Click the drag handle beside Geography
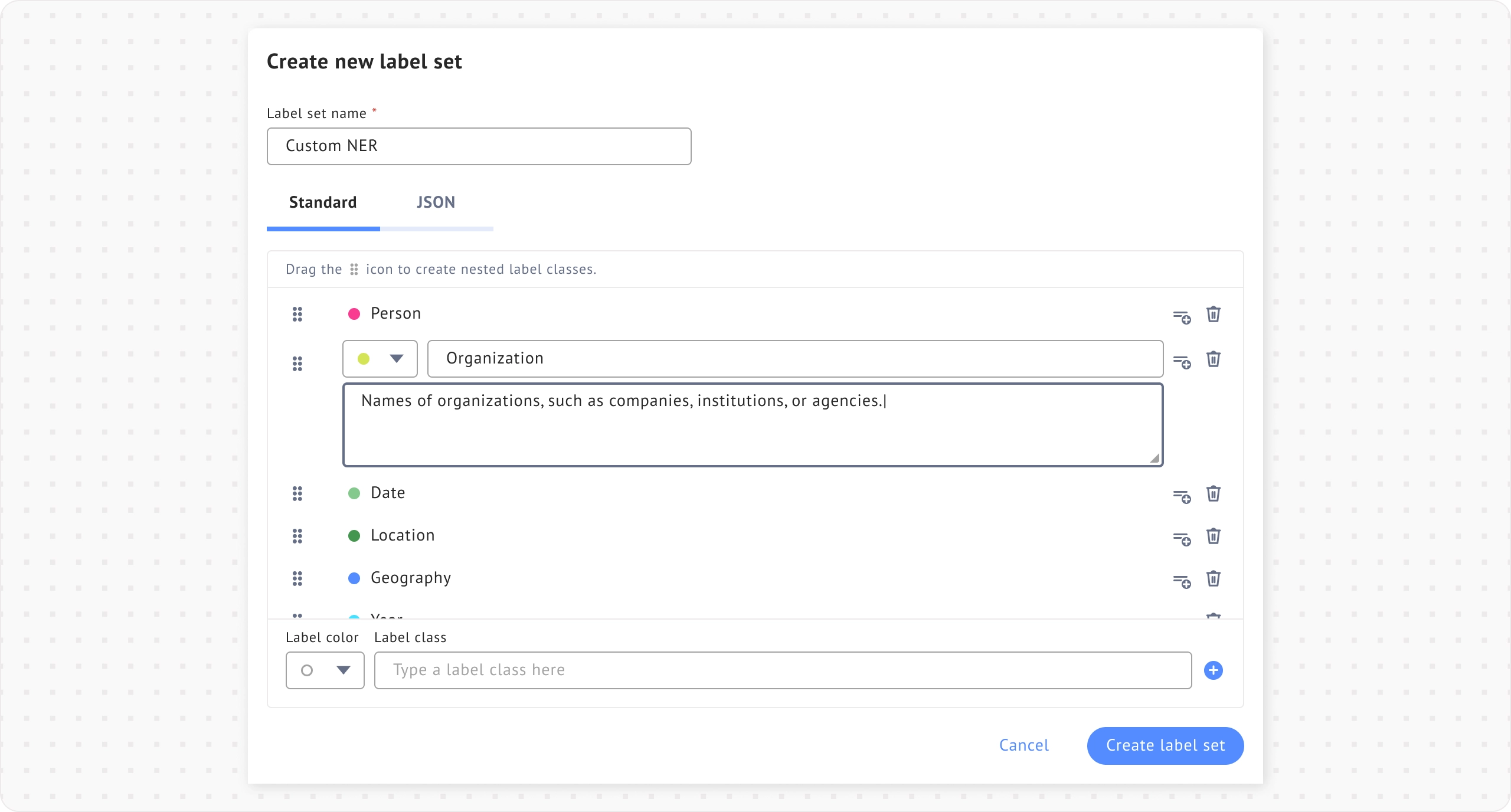This screenshot has height=812, width=1511. [x=297, y=578]
